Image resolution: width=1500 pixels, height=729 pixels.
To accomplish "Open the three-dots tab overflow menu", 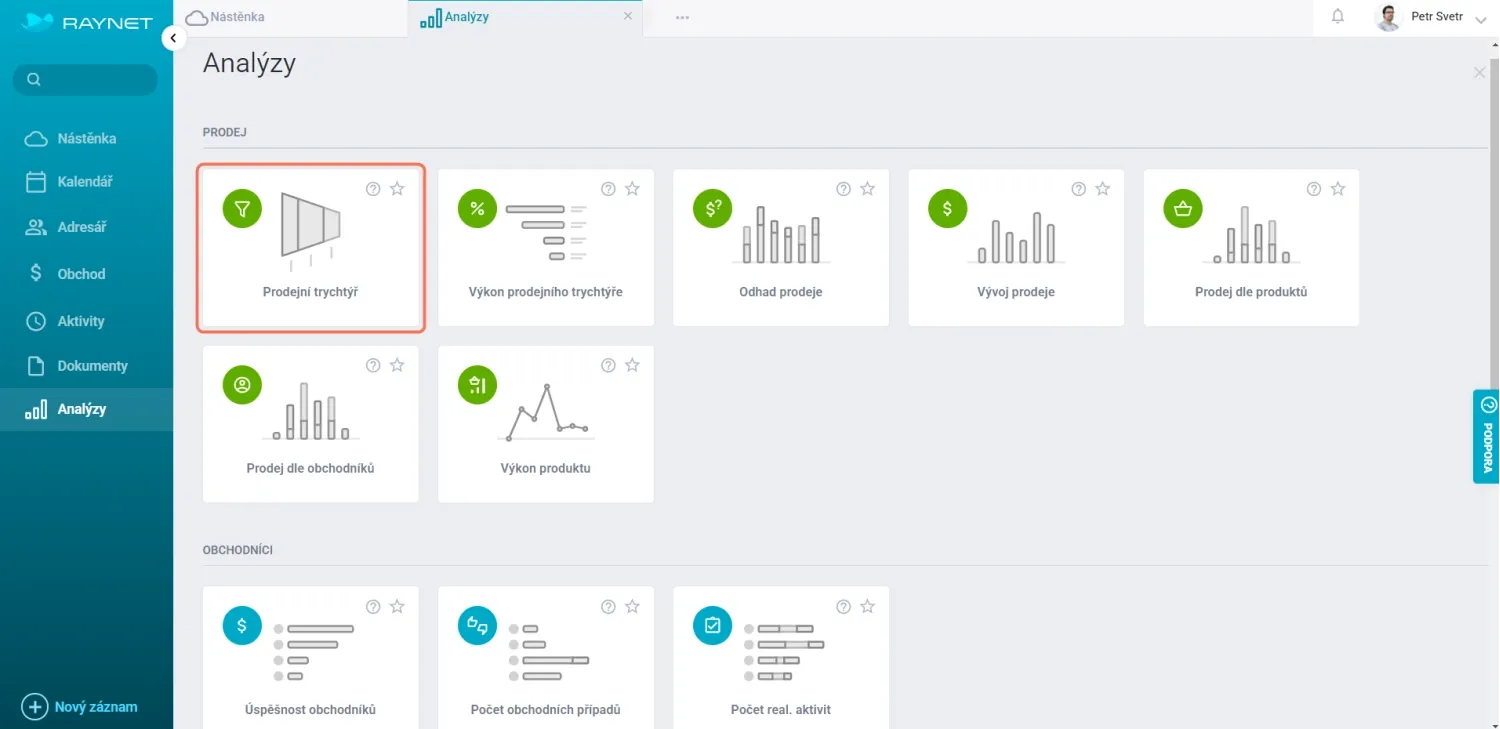I will (x=682, y=18).
